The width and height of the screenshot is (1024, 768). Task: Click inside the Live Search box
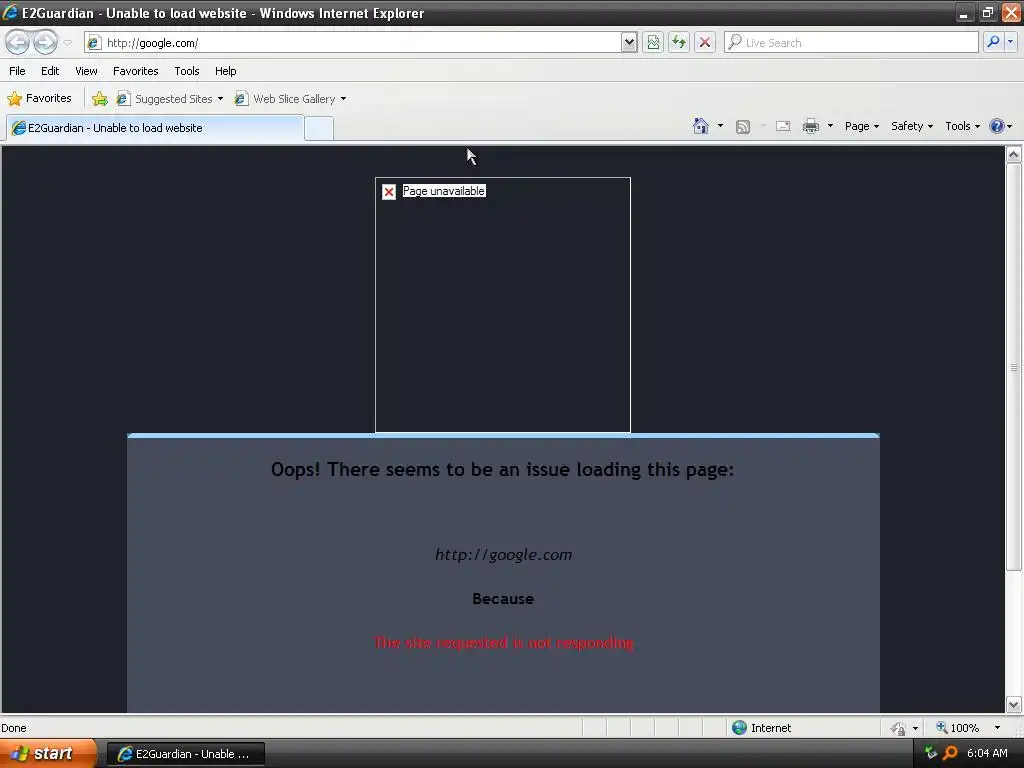[851, 42]
